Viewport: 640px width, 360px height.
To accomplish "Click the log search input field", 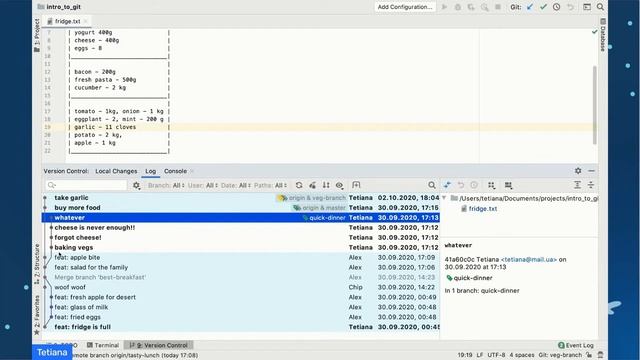I will [87, 185].
